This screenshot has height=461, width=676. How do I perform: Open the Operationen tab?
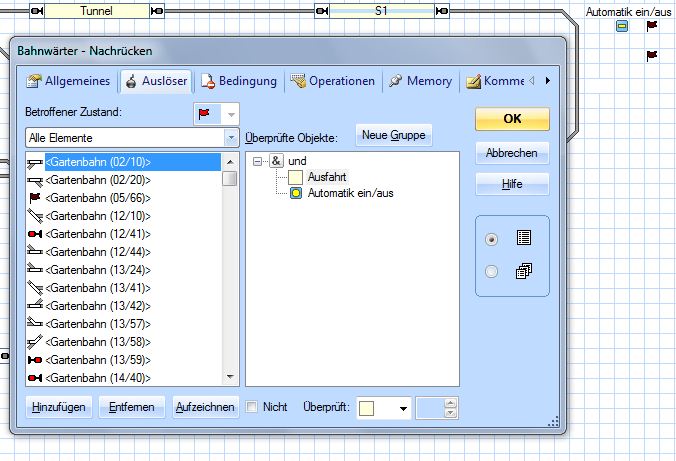pos(332,81)
